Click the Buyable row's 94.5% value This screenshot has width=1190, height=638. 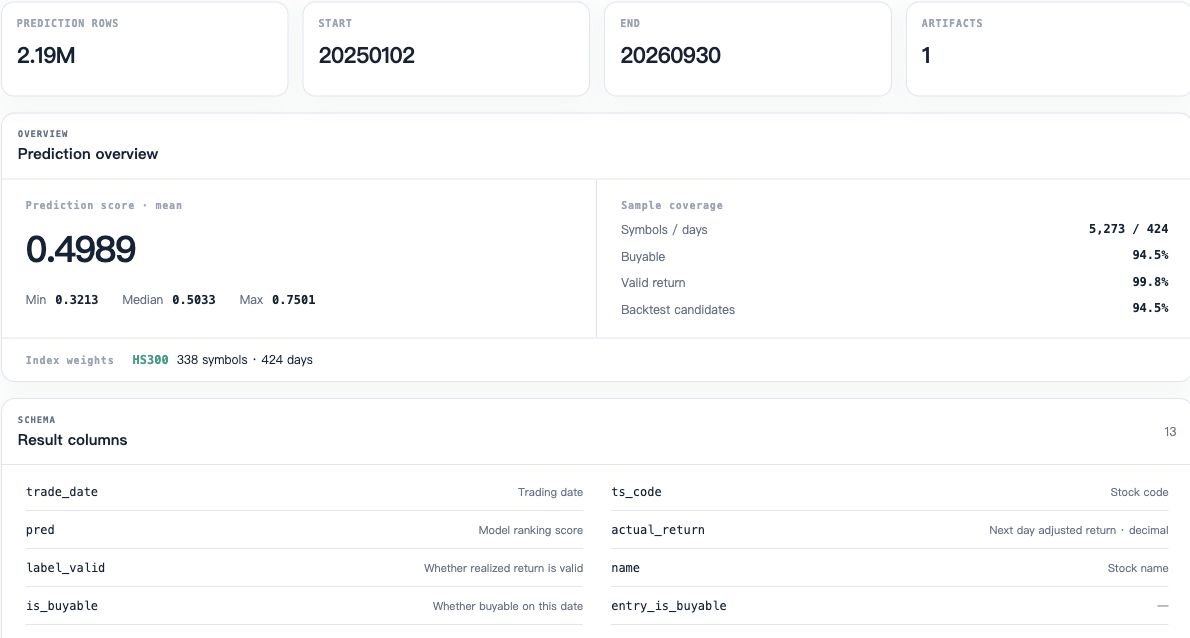1151,256
